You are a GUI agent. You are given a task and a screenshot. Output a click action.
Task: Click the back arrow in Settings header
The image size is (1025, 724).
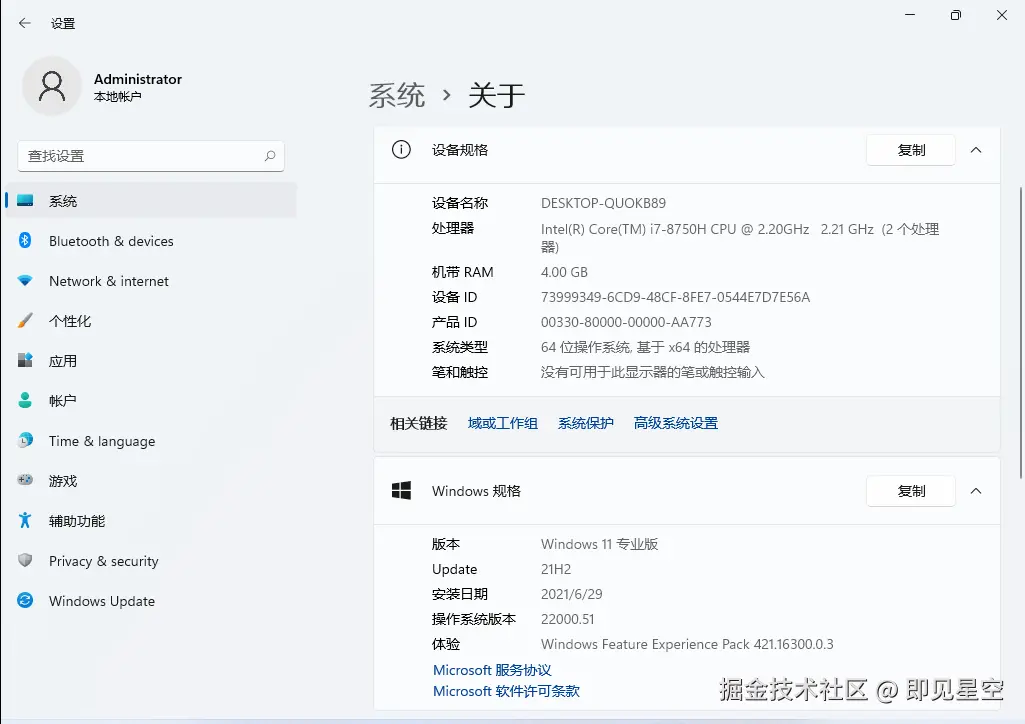tap(25, 24)
